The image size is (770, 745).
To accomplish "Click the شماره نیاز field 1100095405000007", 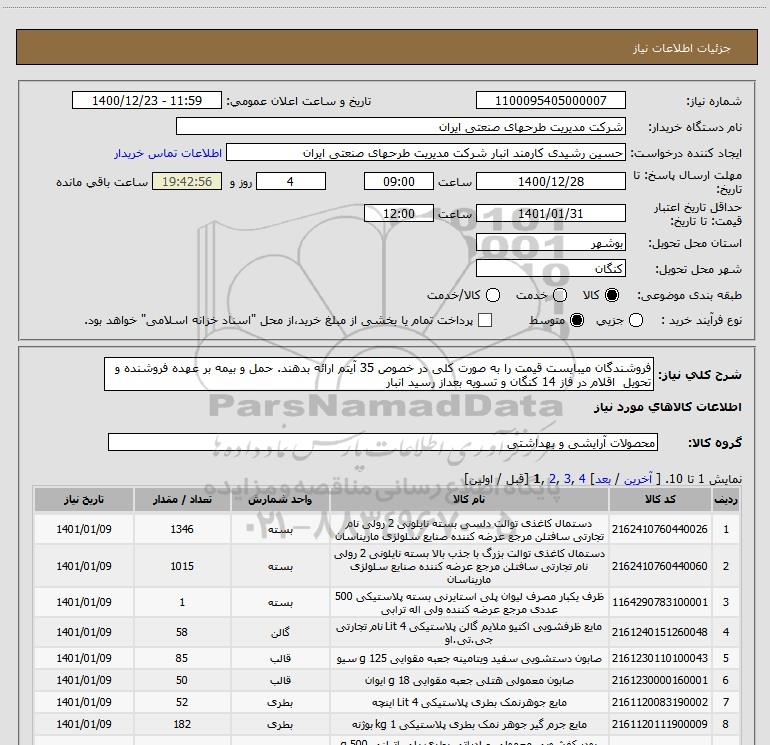I will (550, 100).
